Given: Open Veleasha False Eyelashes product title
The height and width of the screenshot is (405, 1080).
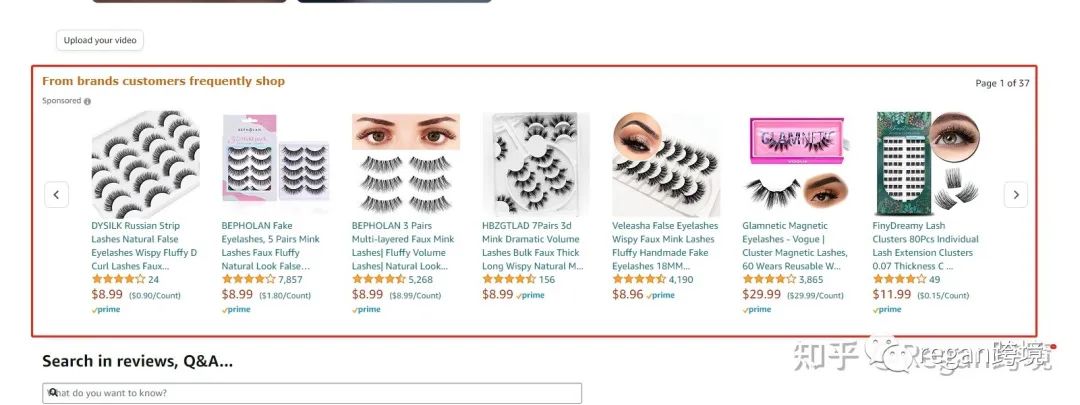Looking at the screenshot, I should (665, 246).
